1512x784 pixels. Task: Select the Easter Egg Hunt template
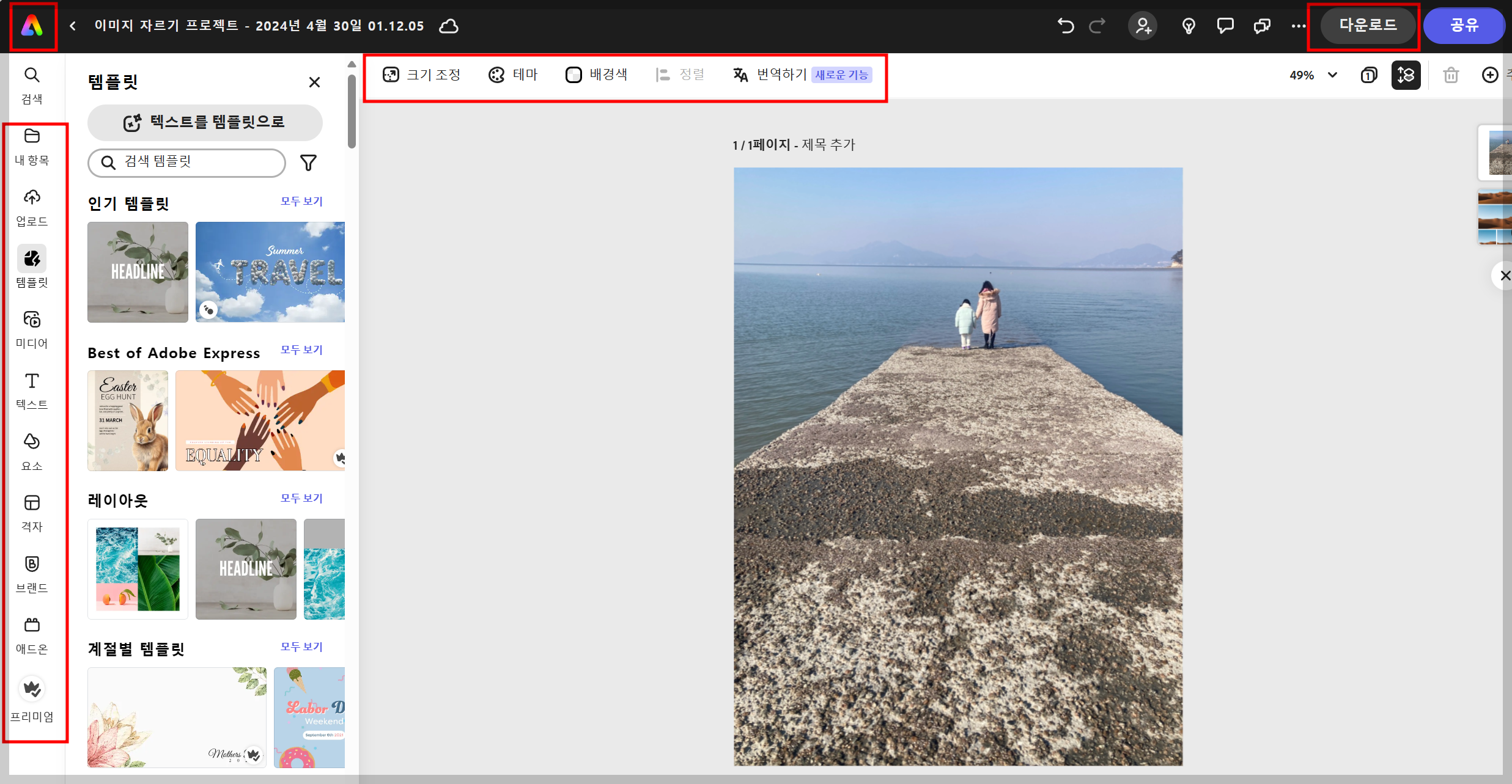click(128, 420)
